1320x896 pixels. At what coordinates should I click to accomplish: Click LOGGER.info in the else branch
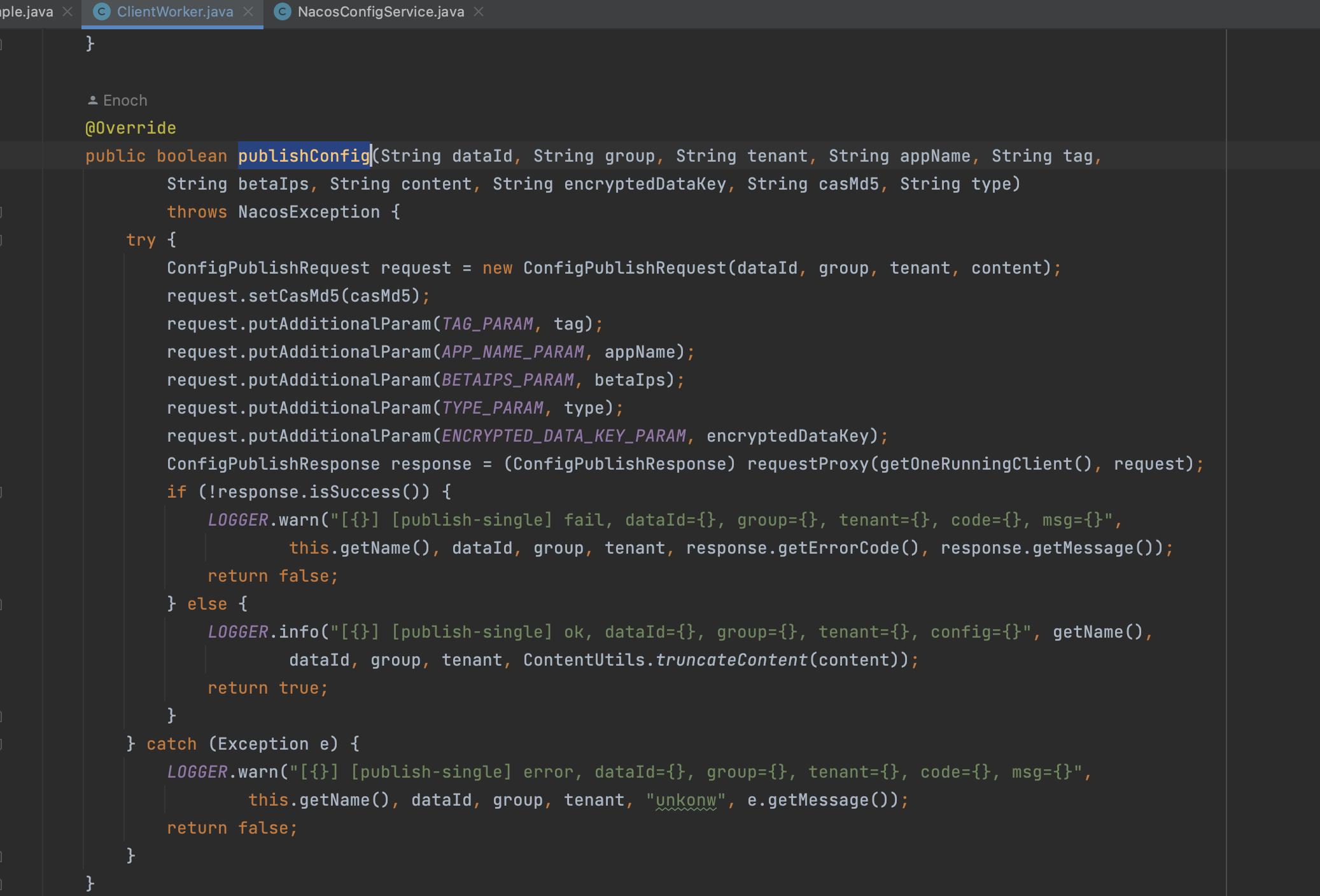263,632
